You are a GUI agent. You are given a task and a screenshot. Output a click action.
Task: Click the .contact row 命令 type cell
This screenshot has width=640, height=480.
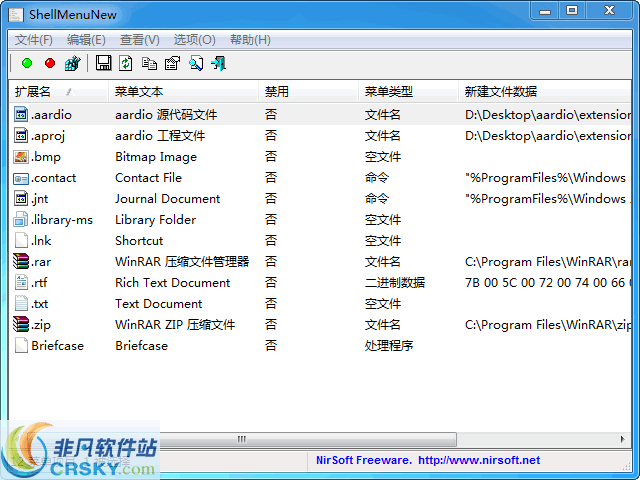click(377, 178)
